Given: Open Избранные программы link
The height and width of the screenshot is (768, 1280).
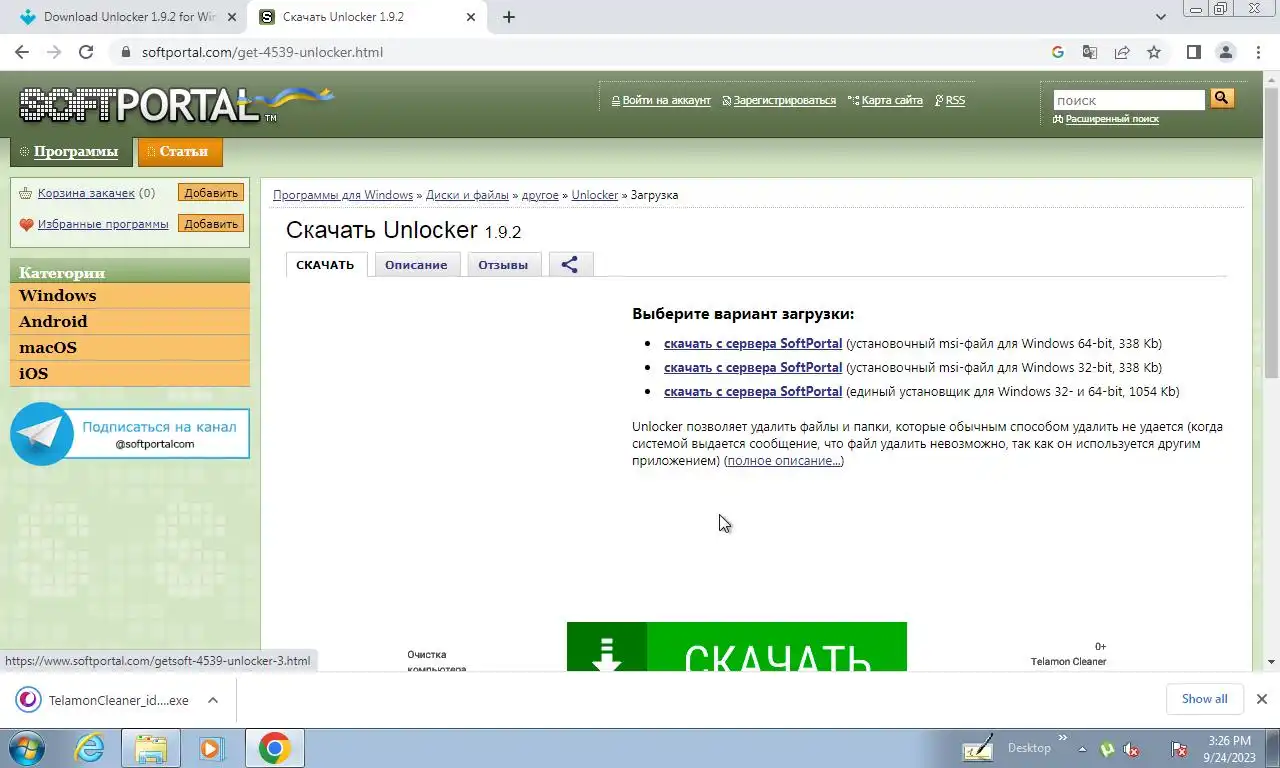Looking at the screenshot, I should [x=103, y=224].
